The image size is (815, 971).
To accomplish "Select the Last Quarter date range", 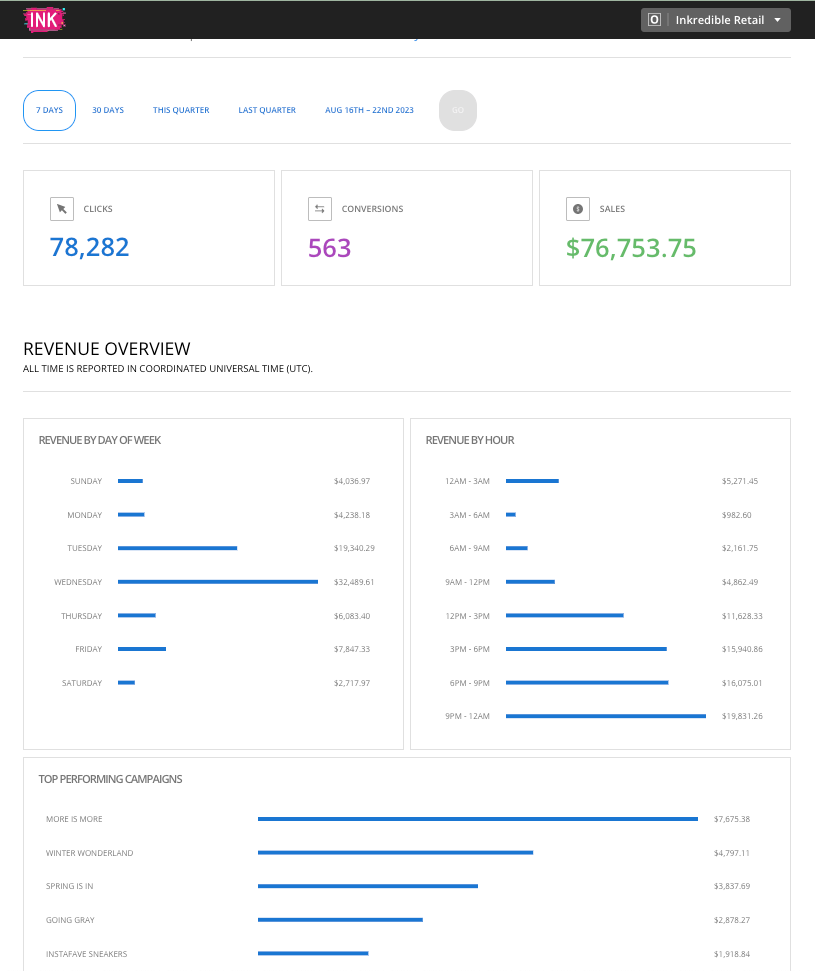I will coord(267,110).
